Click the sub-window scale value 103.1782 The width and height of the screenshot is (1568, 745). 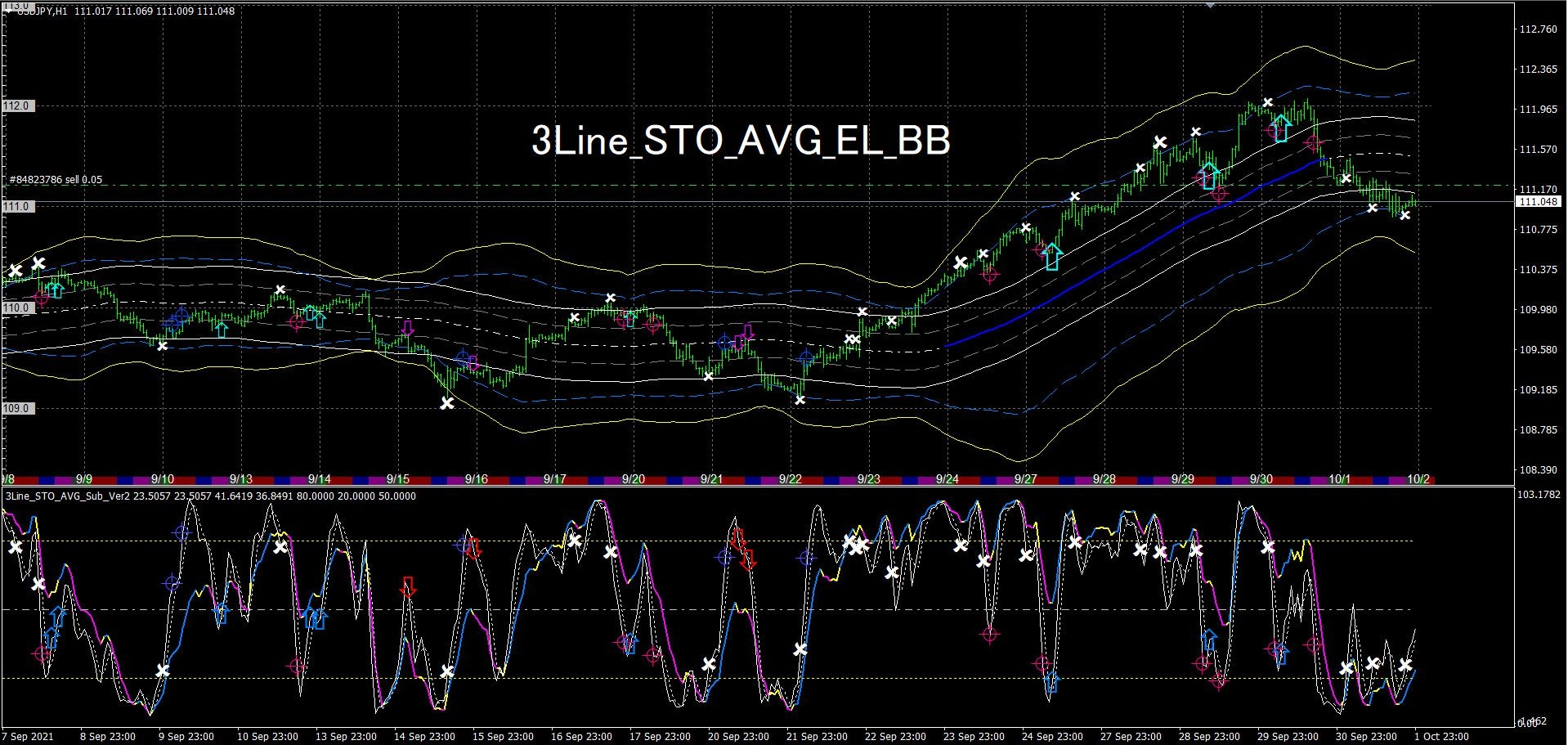click(1541, 494)
